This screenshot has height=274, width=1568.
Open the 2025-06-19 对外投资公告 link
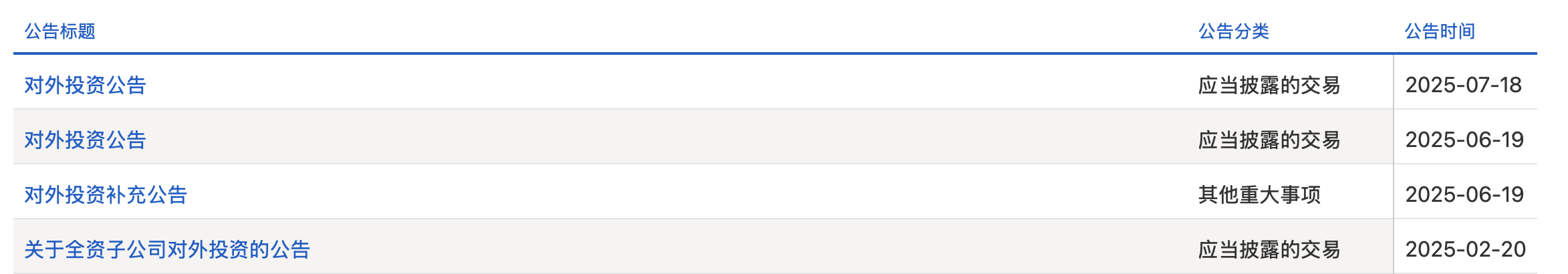85,140
